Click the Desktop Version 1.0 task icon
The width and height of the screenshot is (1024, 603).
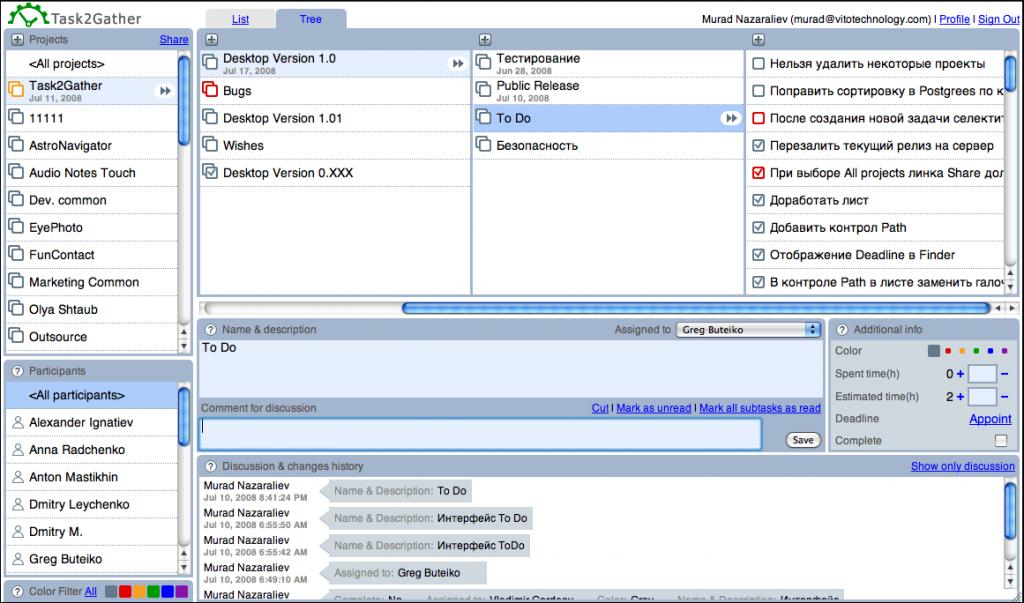[x=210, y=63]
